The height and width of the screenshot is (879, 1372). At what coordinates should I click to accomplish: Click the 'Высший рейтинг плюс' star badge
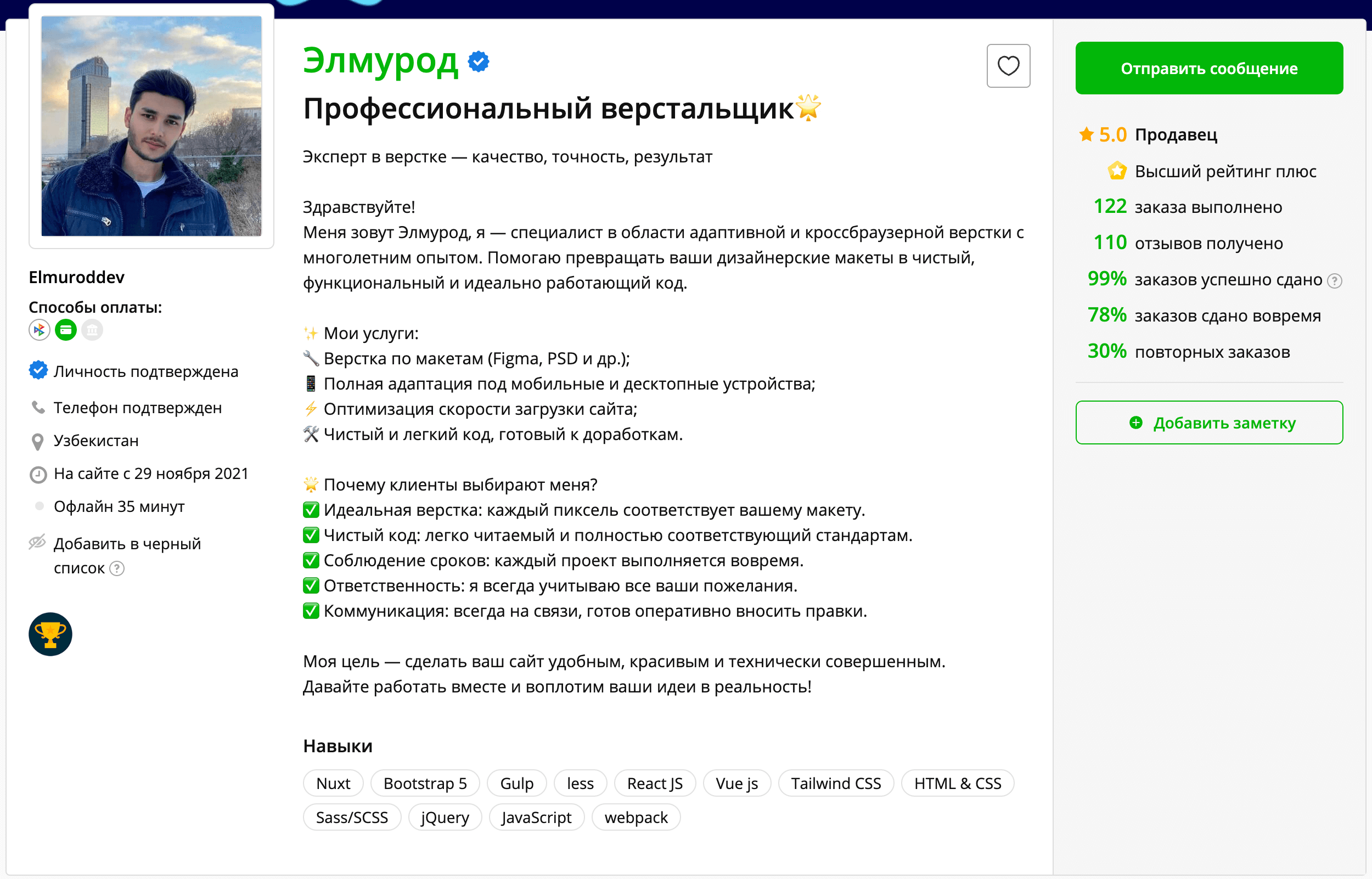1117,171
